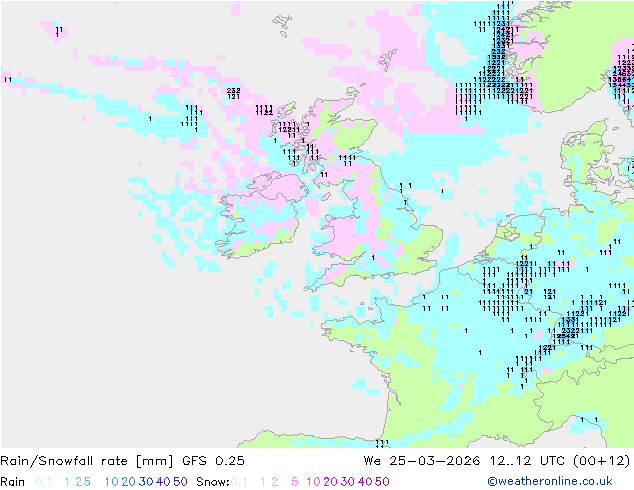The height and width of the screenshot is (490, 634).
Task: Select the Rain 20 legend color value
Action: [x=128, y=482]
